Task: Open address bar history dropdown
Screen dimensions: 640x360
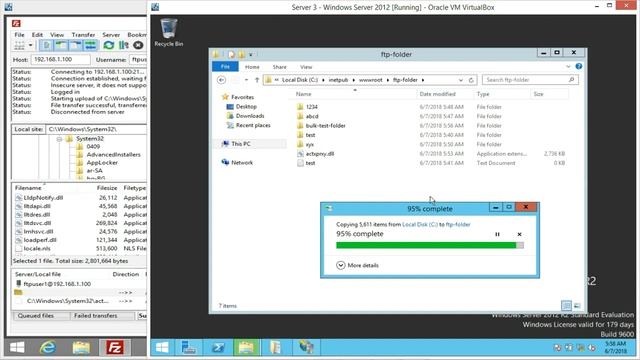Action: pyautogui.click(x=461, y=80)
